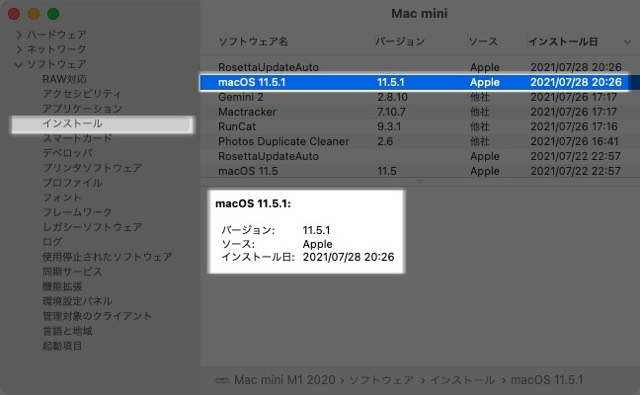Close the window with red button

[x=14, y=14]
